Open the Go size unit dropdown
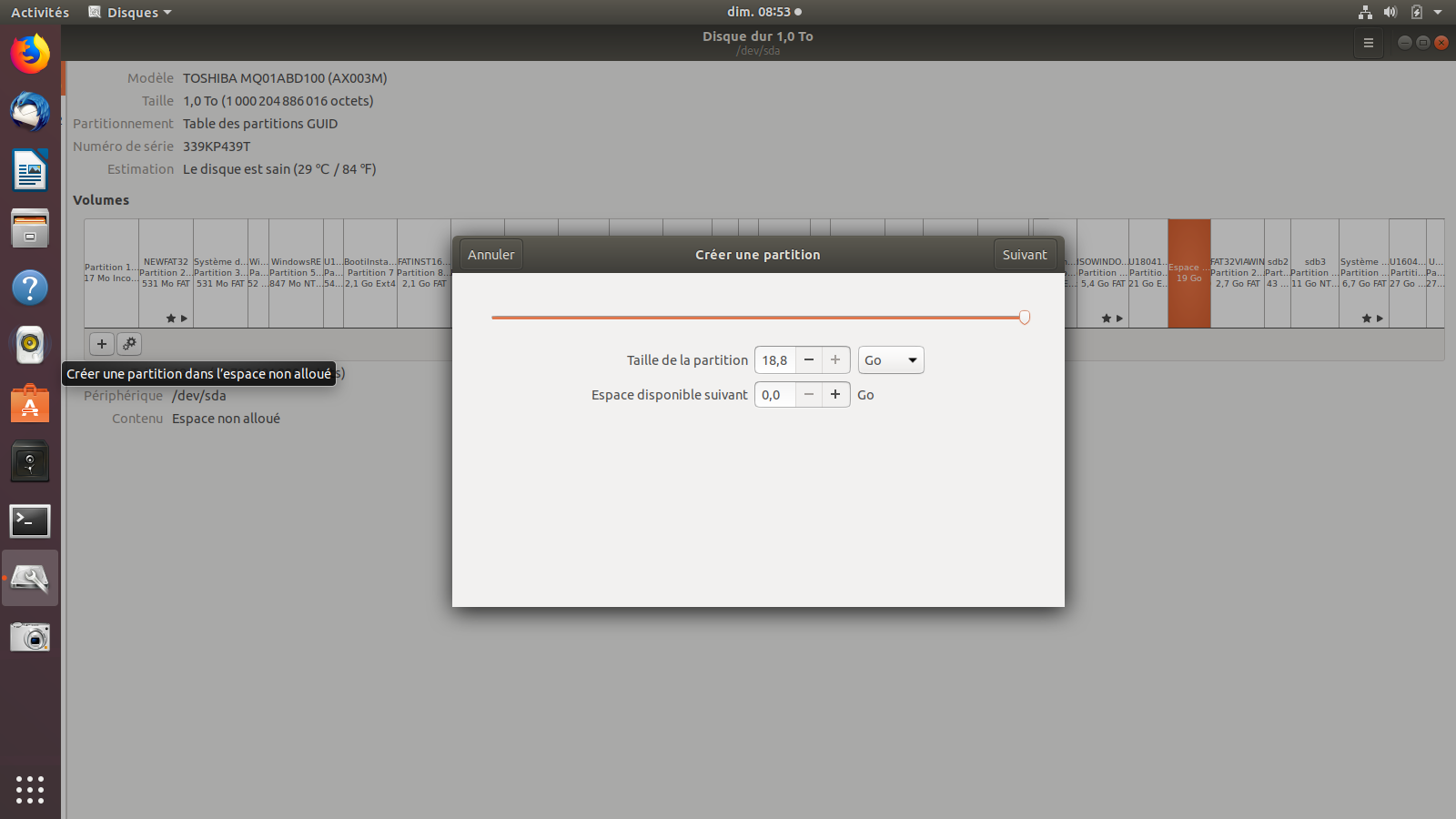The height and width of the screenshot is (819, 1456). pyautogui.click(x=891, y=360)
